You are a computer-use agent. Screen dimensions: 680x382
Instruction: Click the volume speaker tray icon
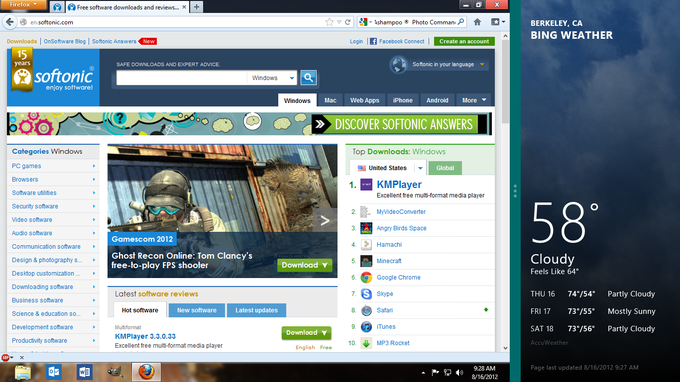[x=460, y=372]
